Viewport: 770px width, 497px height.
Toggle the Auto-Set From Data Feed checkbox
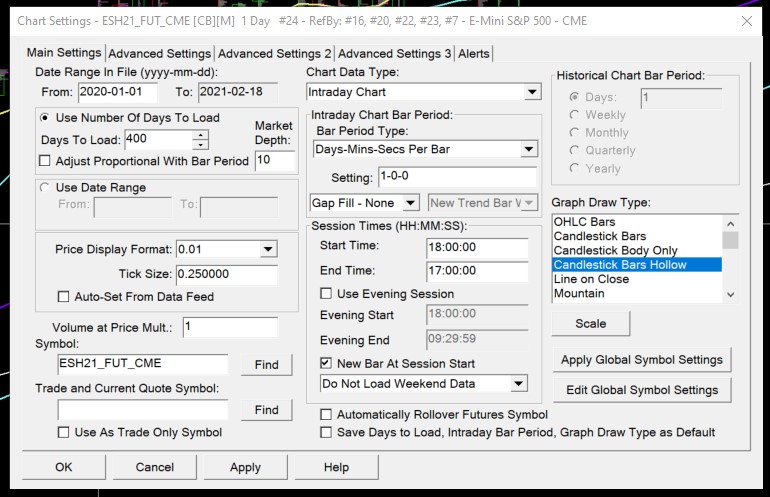pyautogui.click(x=63, y=297)
